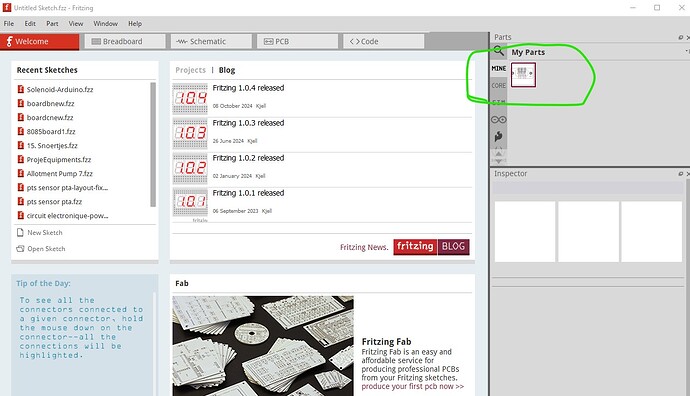Image resolution: width=690 pixels, height=396 pixels.
Task: Click the bin list scroll-down arrow
Action: pyautogui.click(x=499, y=161)
